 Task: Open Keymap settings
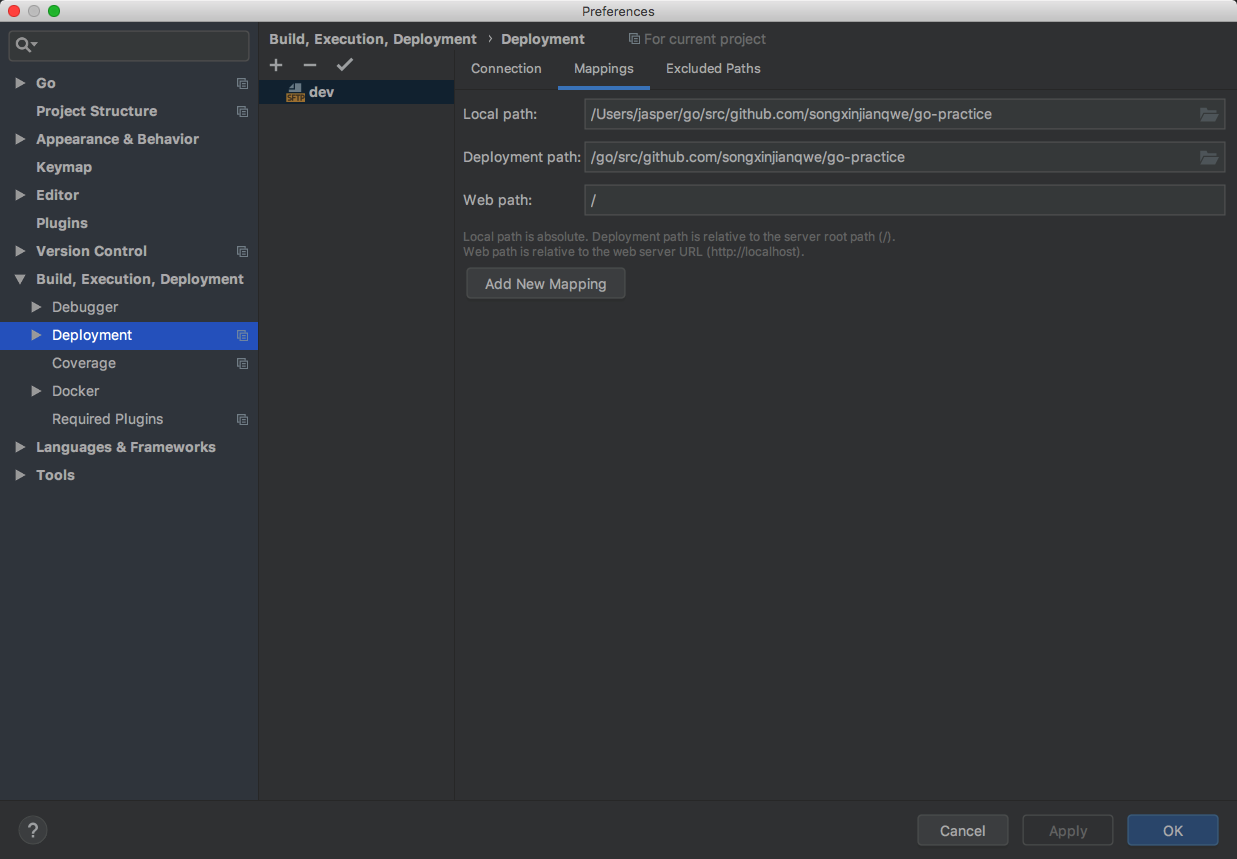64,167
